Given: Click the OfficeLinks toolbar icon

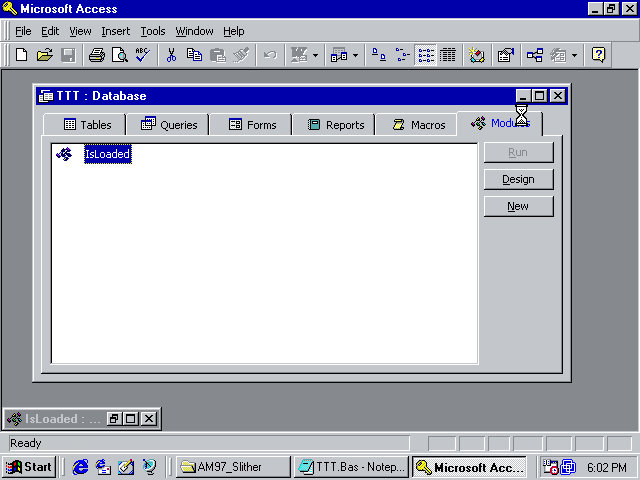Looking at the screenshot, I should [x=299, y=55].
